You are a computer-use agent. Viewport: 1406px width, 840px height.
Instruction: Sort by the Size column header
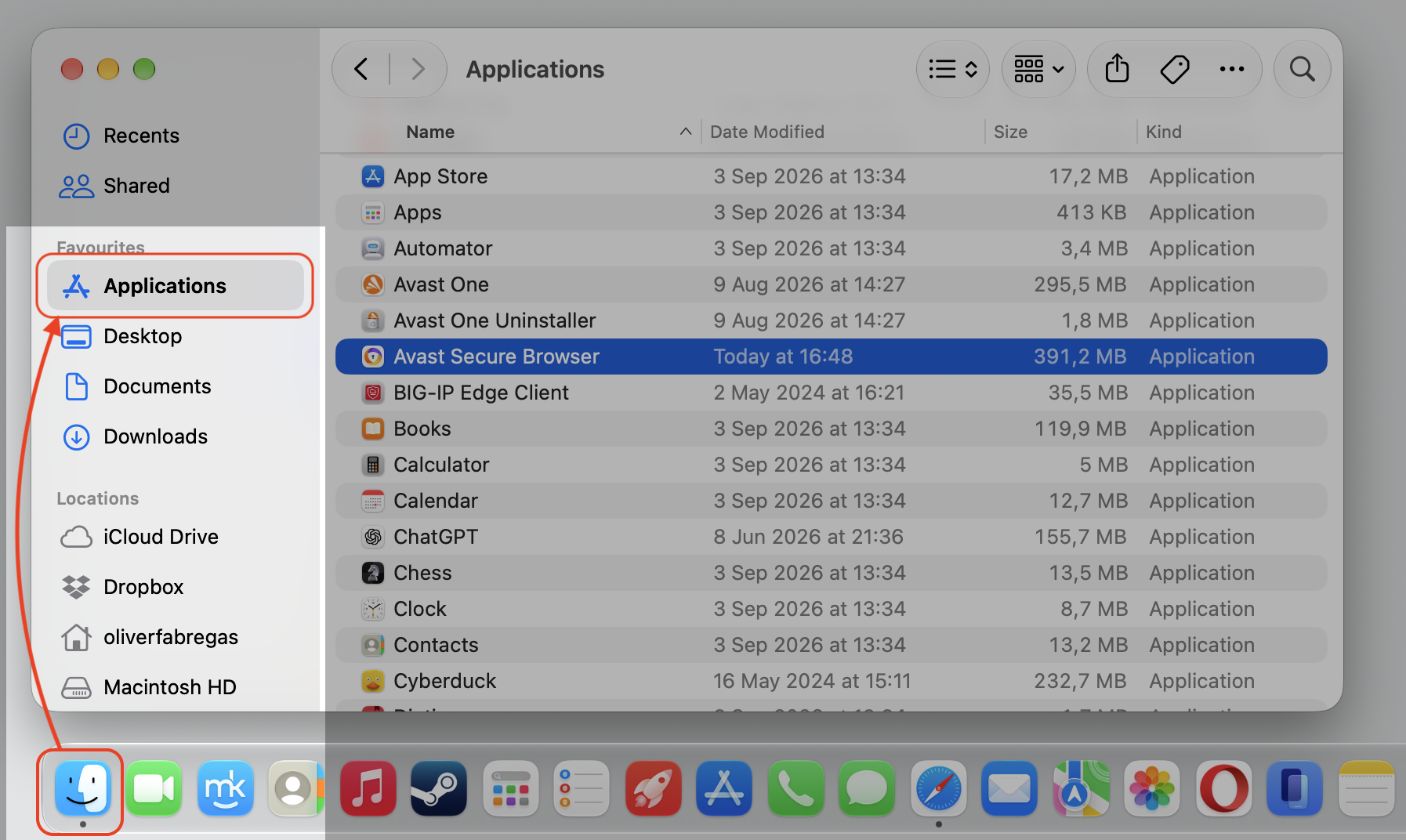coord(1010,132)
